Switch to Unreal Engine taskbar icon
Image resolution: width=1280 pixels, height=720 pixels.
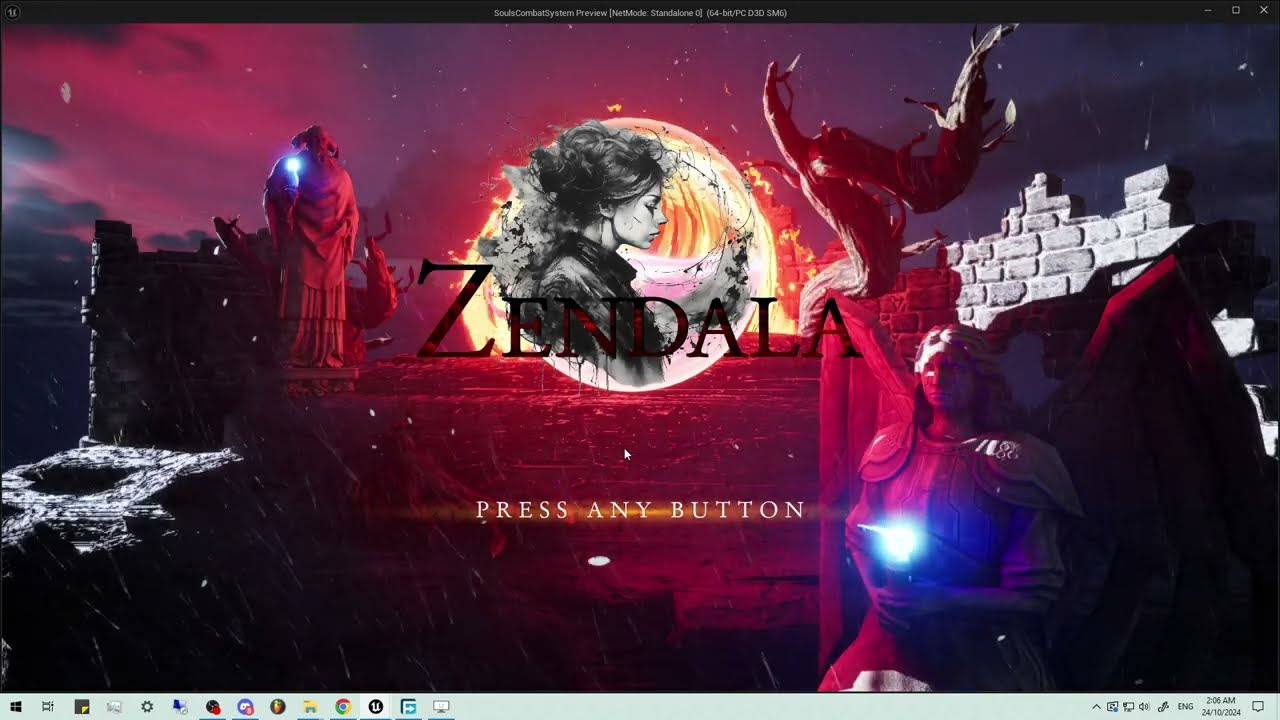pos(375,707)
